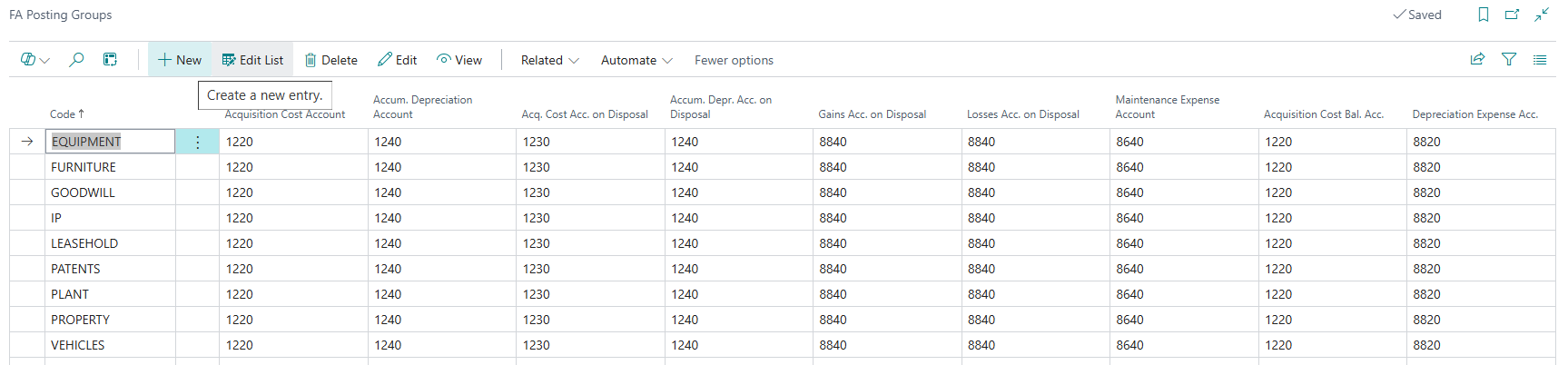Delete the selected posting group
1568x365 pixels.
tap(330, 60)
